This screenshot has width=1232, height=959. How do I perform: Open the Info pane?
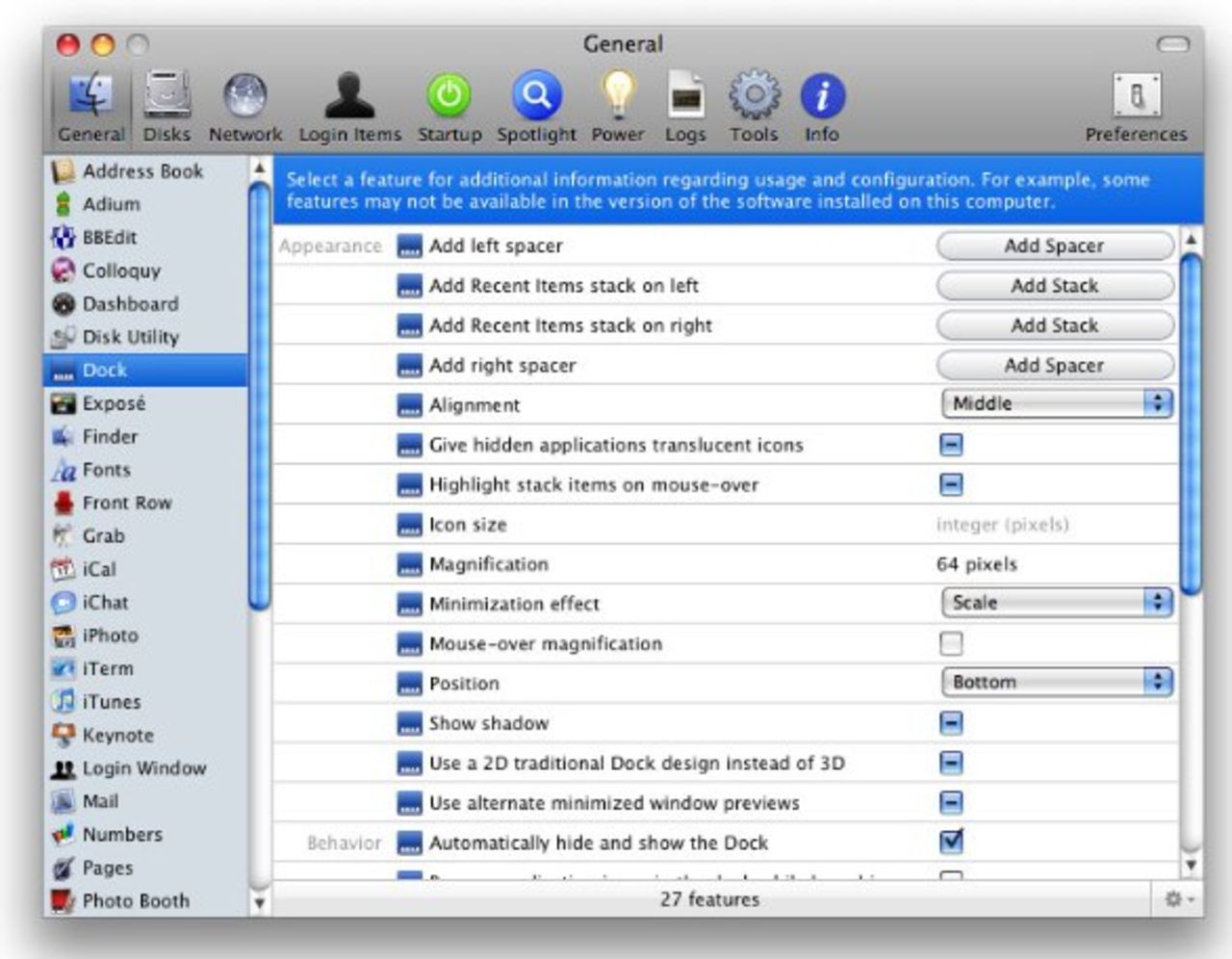821,96
